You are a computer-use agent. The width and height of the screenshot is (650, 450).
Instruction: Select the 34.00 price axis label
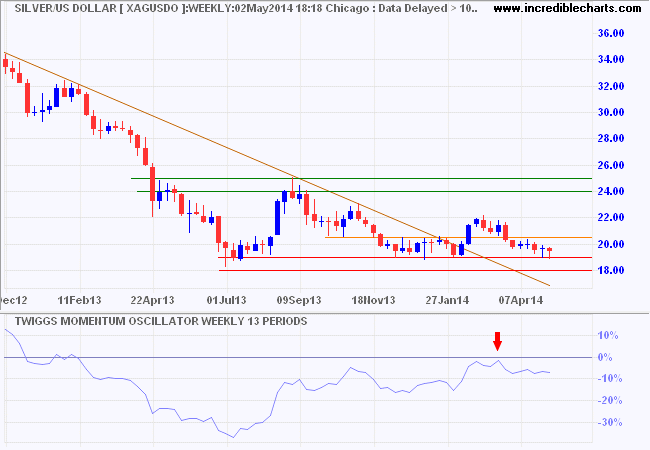point(611,59)
